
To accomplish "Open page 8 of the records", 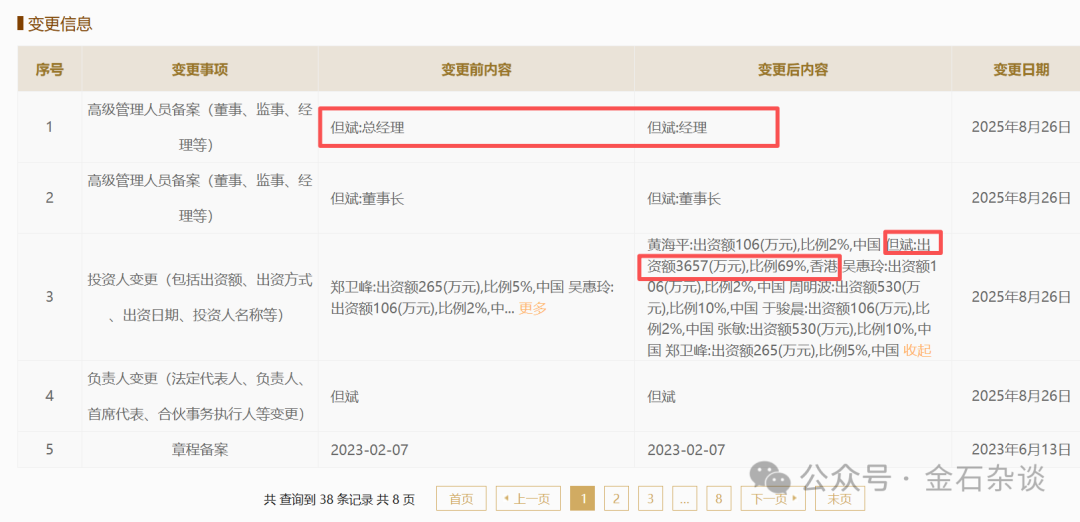I will tap(718, 499).
